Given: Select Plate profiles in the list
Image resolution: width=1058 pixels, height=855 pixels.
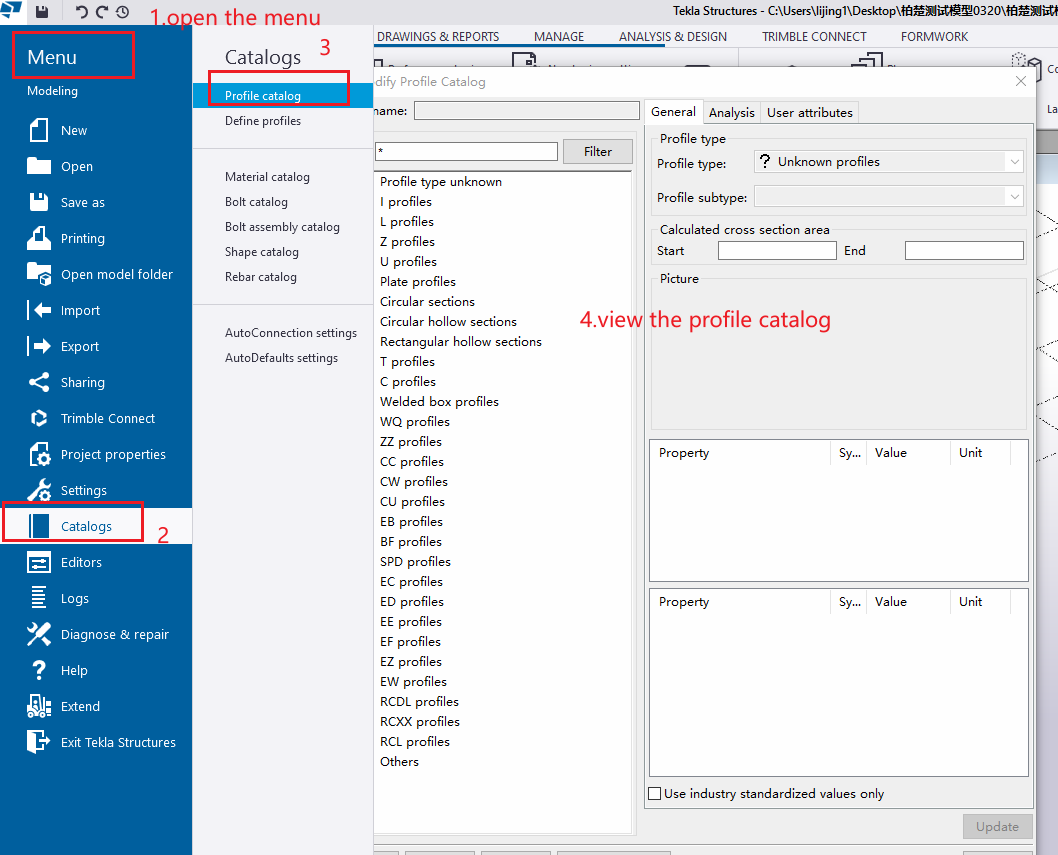Looking at the screenshot, I should pos(418,281).
